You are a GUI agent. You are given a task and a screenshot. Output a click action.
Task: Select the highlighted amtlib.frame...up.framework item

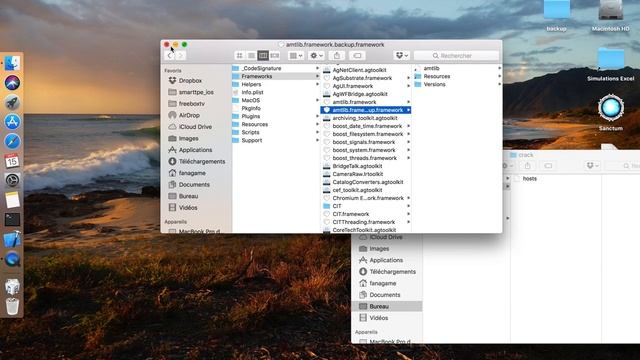coord(366,110)
